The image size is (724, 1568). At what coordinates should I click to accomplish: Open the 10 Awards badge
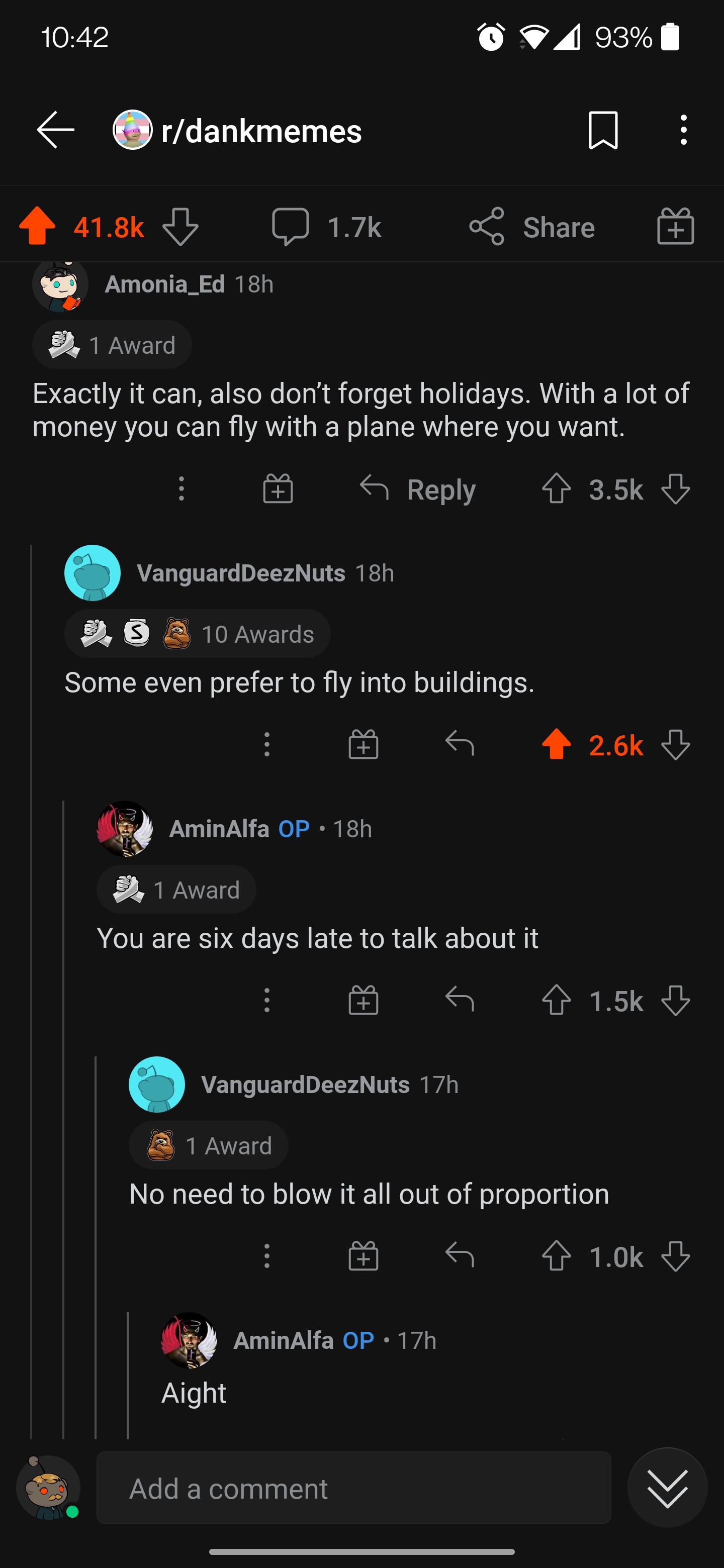pyautogui.click(x=197, y=634)
